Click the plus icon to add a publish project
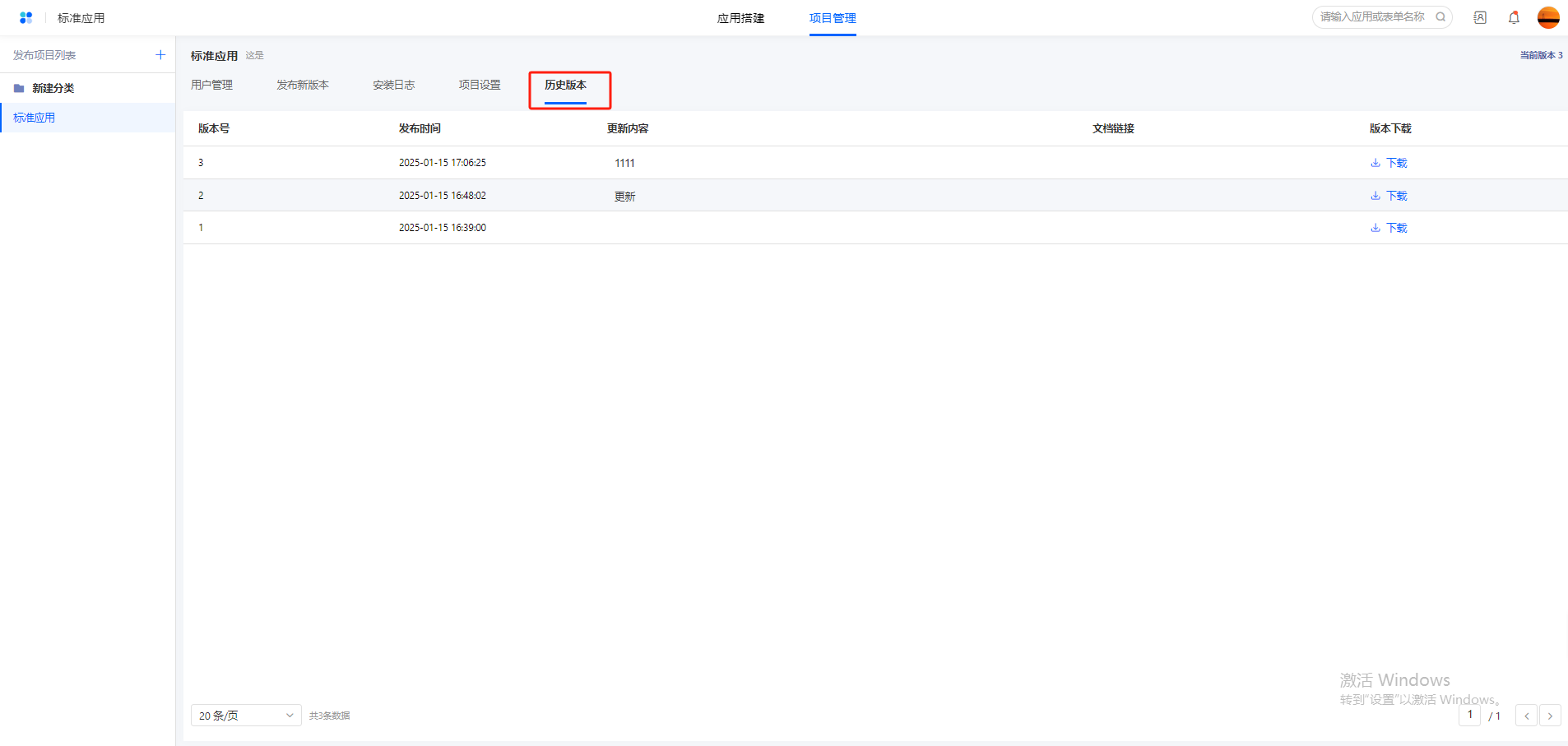This screenshot has width=1568, height=746. 160,55
